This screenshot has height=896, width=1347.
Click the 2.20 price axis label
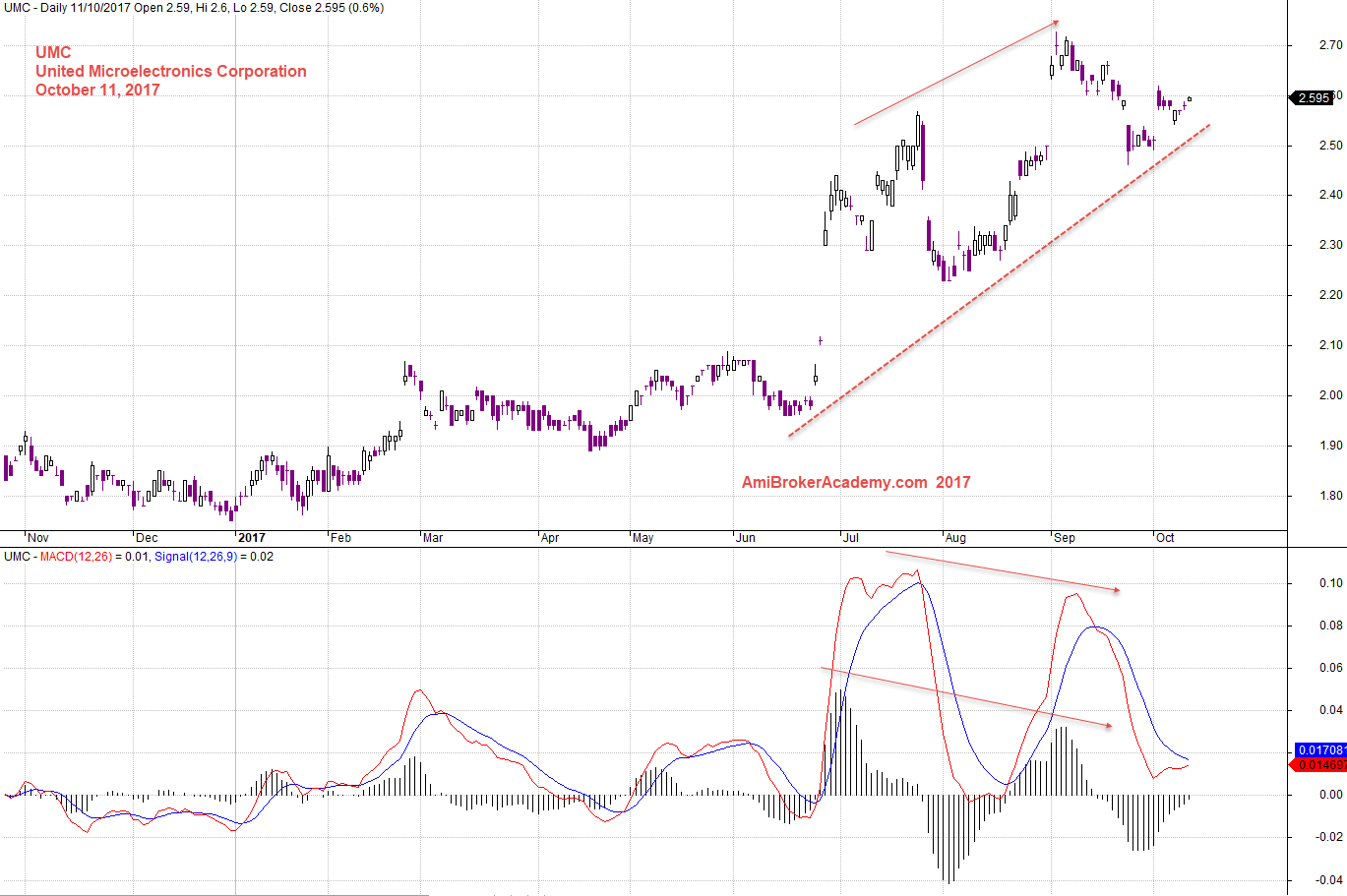1330,295
